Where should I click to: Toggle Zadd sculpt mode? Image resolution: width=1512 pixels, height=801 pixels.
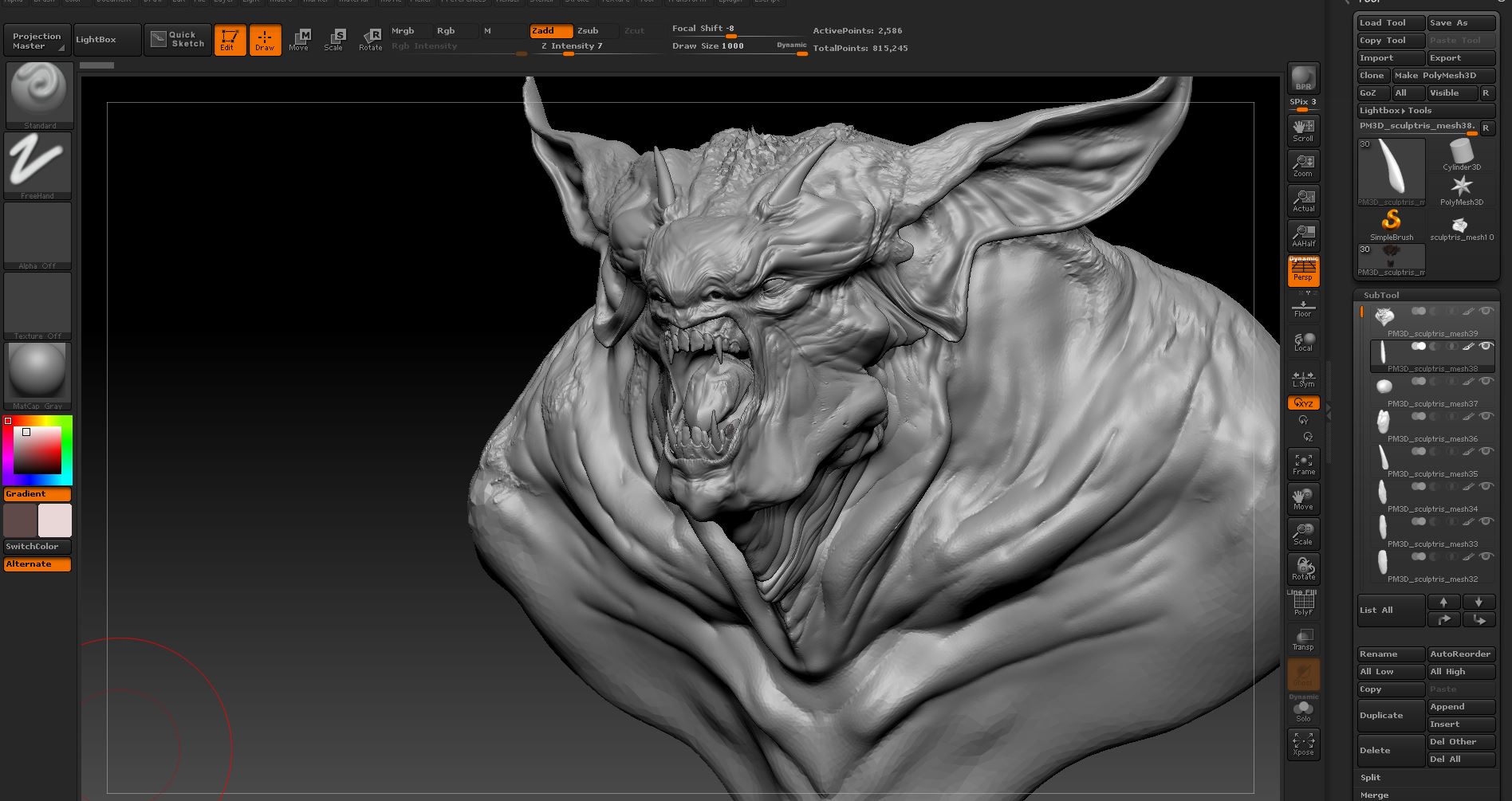pos(551,30)
